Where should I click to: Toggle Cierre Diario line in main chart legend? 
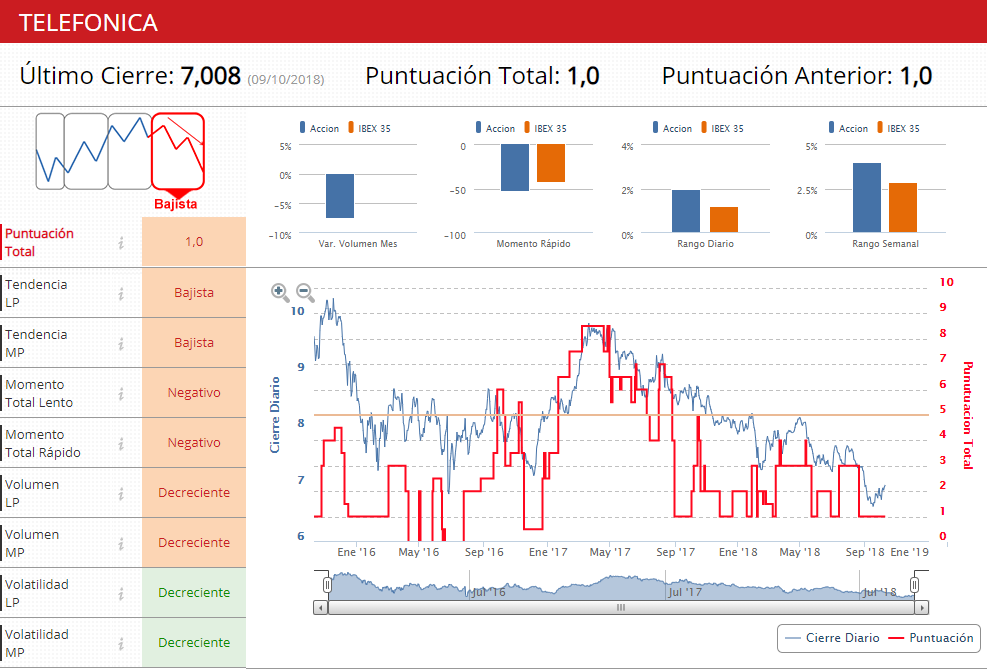(x=832, y=638)
